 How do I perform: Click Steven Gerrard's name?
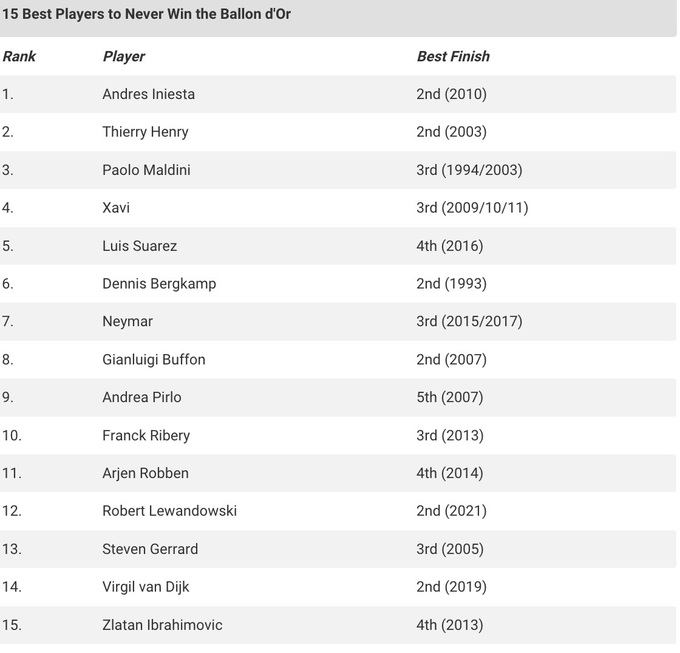point(150,549)
